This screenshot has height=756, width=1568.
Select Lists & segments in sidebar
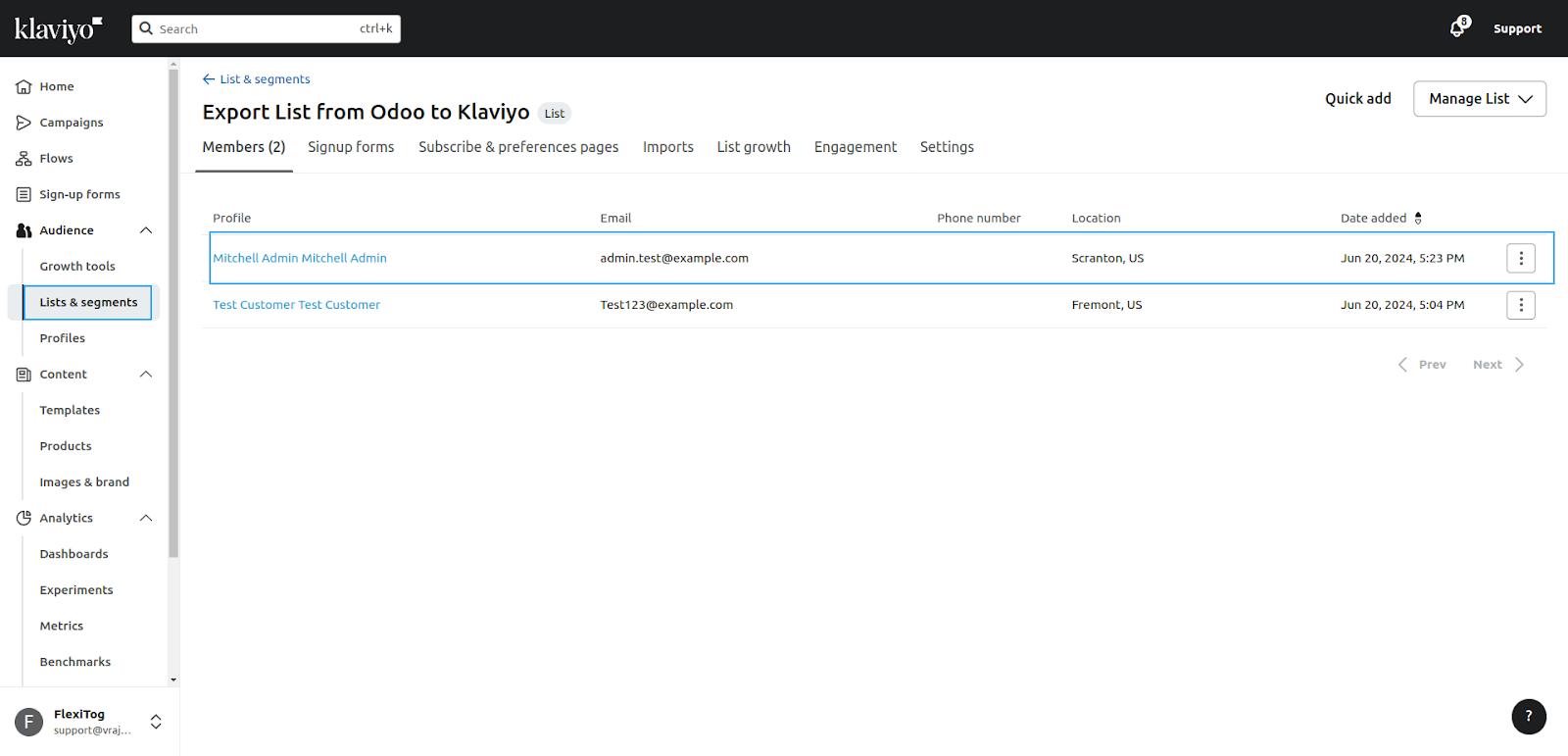click(88, 302)
